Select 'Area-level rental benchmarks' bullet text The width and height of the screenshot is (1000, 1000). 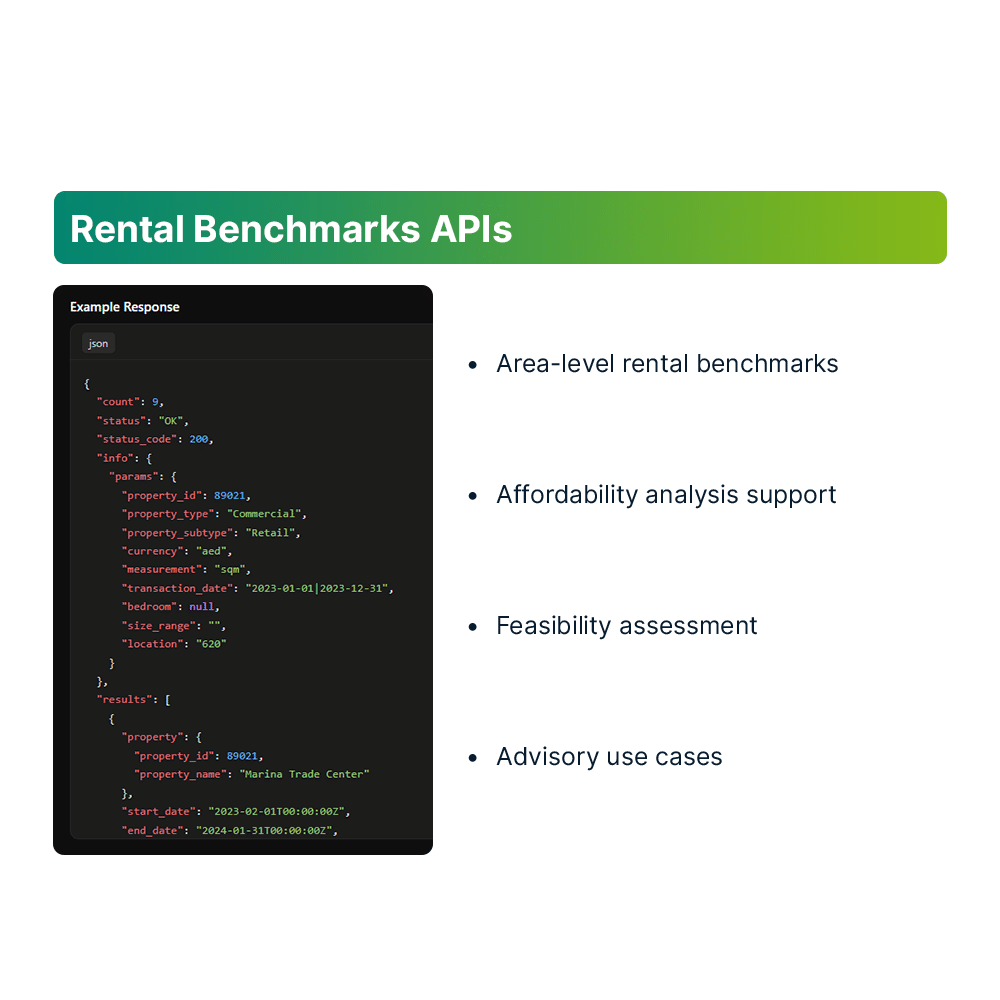(667, 364)
